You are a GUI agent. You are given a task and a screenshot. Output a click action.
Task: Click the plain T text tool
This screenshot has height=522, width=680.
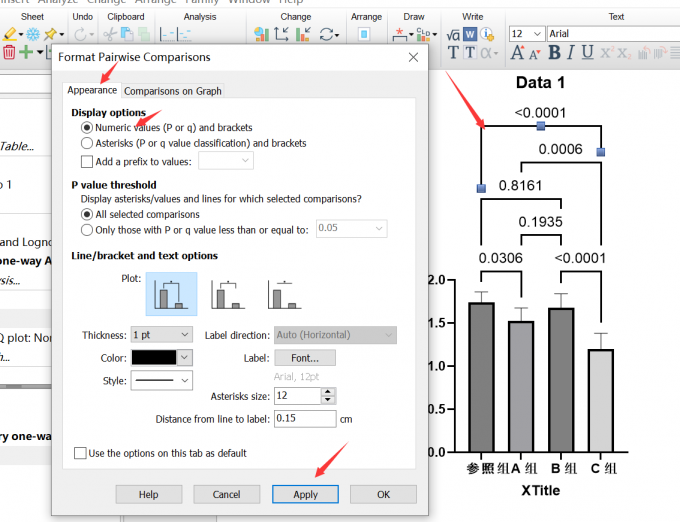point(453,52)
